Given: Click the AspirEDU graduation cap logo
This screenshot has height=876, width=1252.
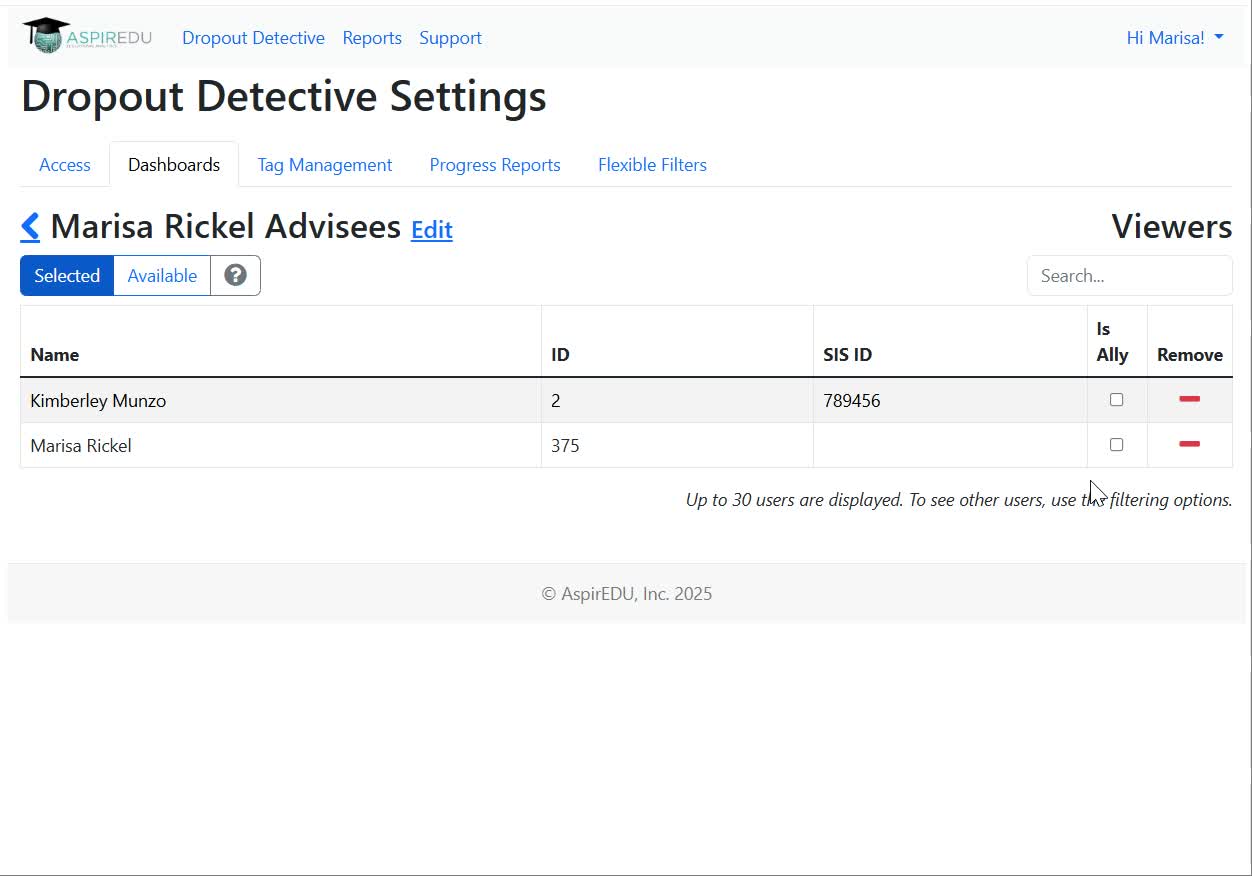Looking at the screenshot, I should tap(87, 36).
